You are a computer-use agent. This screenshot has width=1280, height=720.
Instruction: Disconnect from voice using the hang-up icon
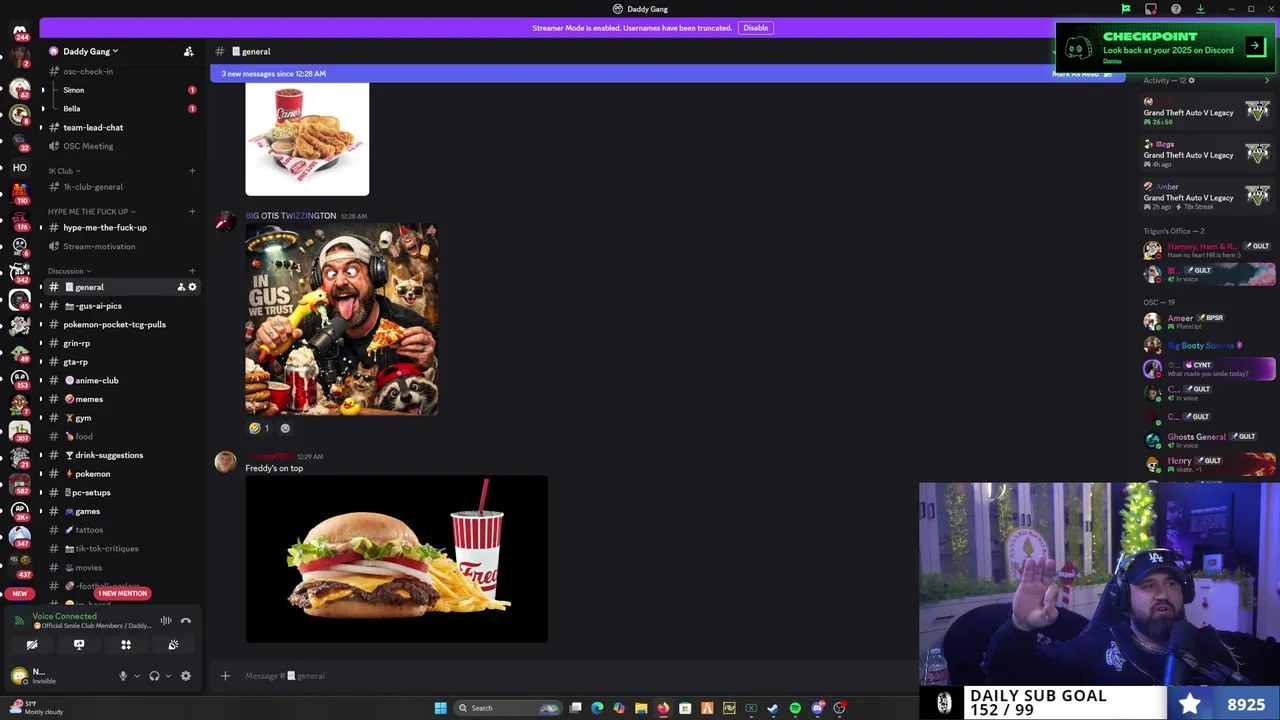(x=186, y=621)
